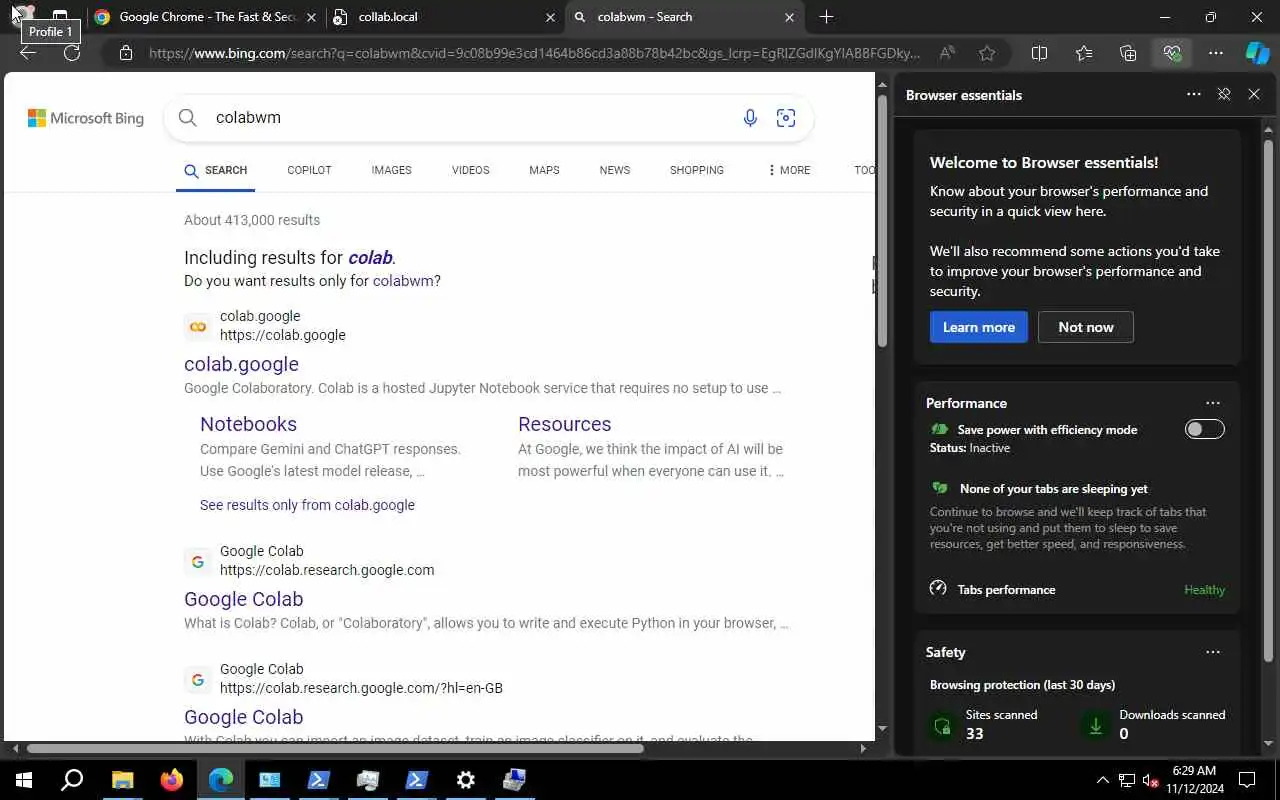
Task: Click Profile 1 avatar icon
Action: tap(22, 15)
